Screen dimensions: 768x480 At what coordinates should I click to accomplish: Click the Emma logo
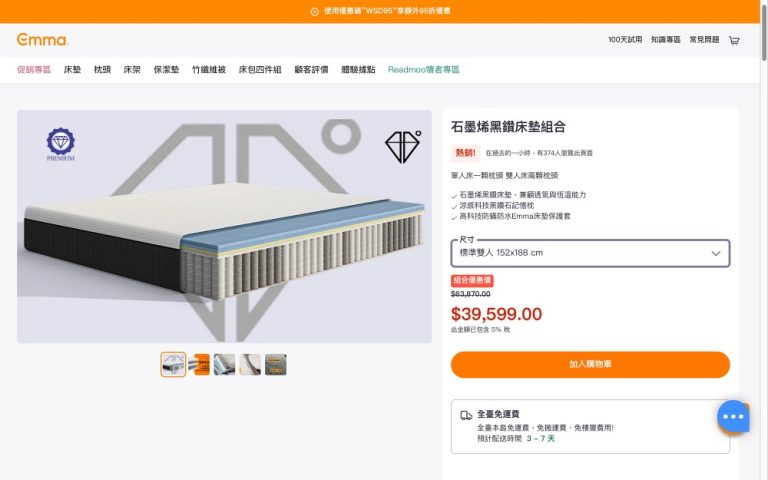click(43, 40)
